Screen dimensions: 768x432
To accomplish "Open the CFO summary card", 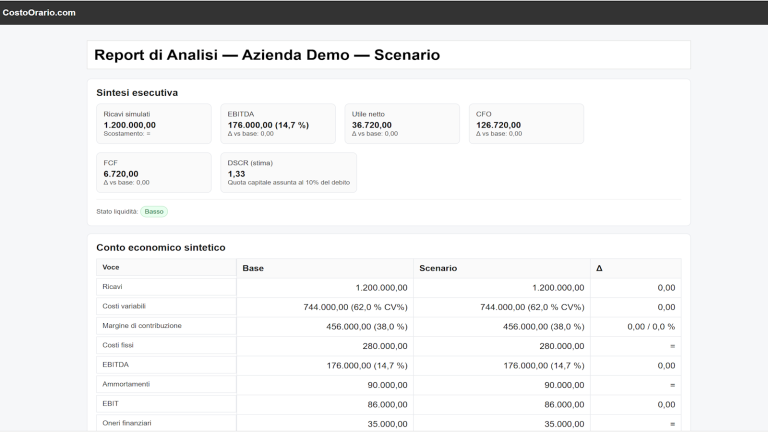I will click(525, 123).
